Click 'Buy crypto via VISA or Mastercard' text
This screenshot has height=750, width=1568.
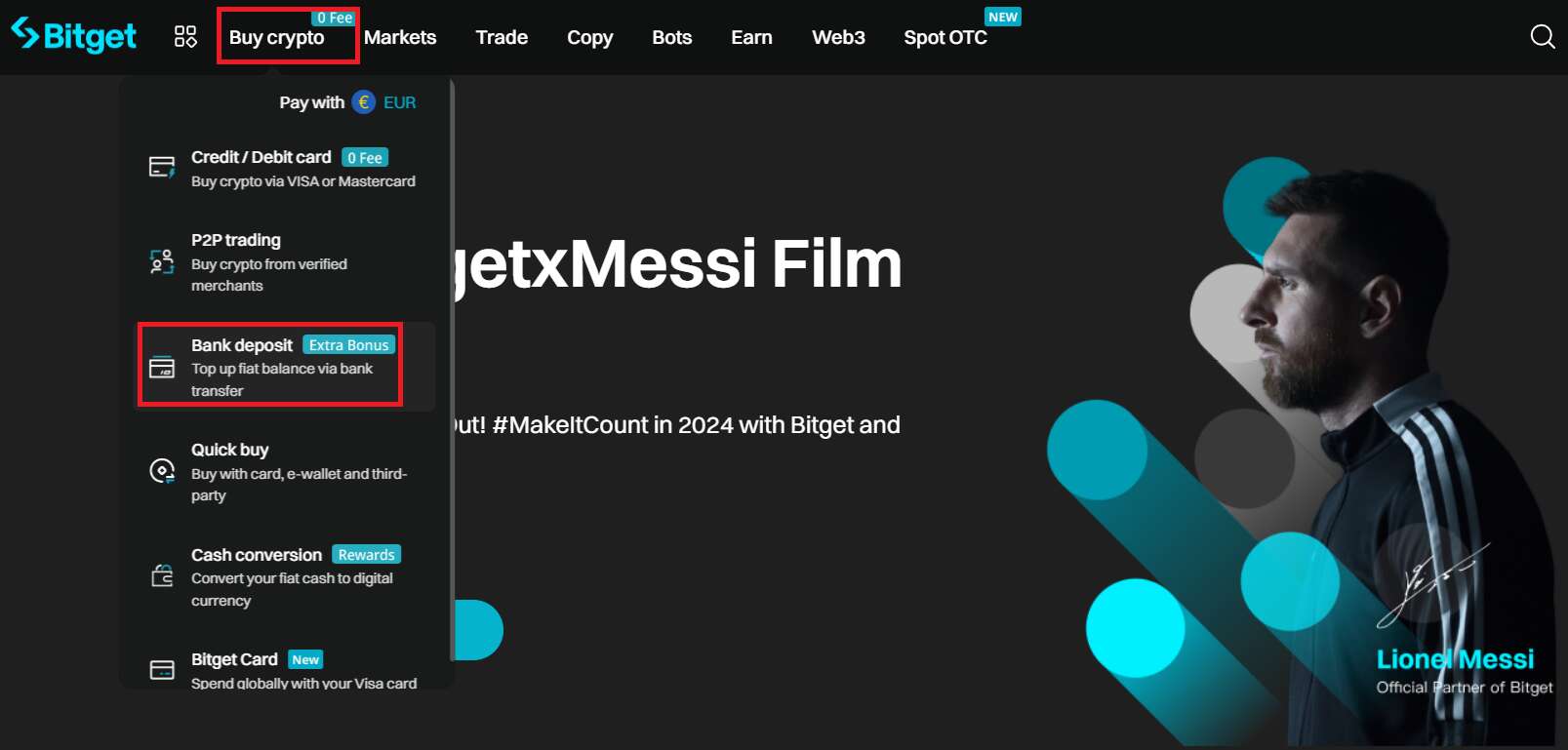point(303,181)
